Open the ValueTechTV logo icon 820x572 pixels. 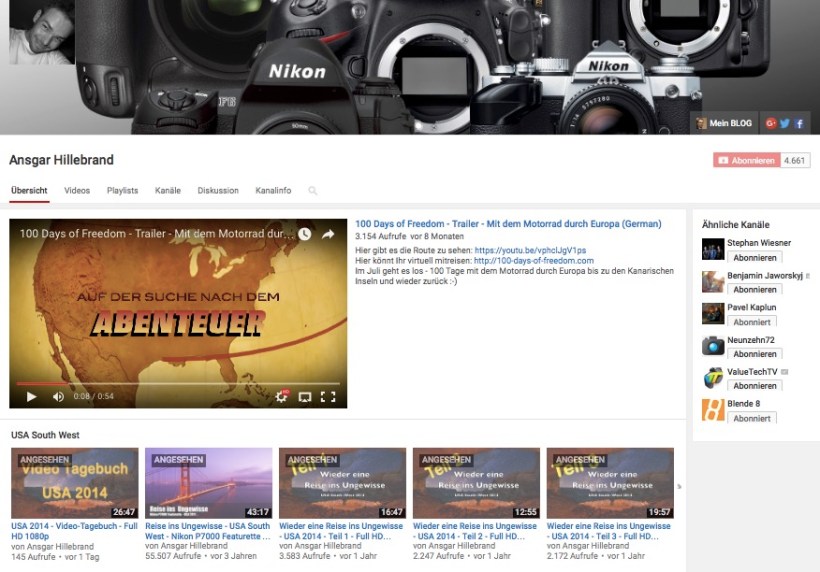click(x=713, y=378)
